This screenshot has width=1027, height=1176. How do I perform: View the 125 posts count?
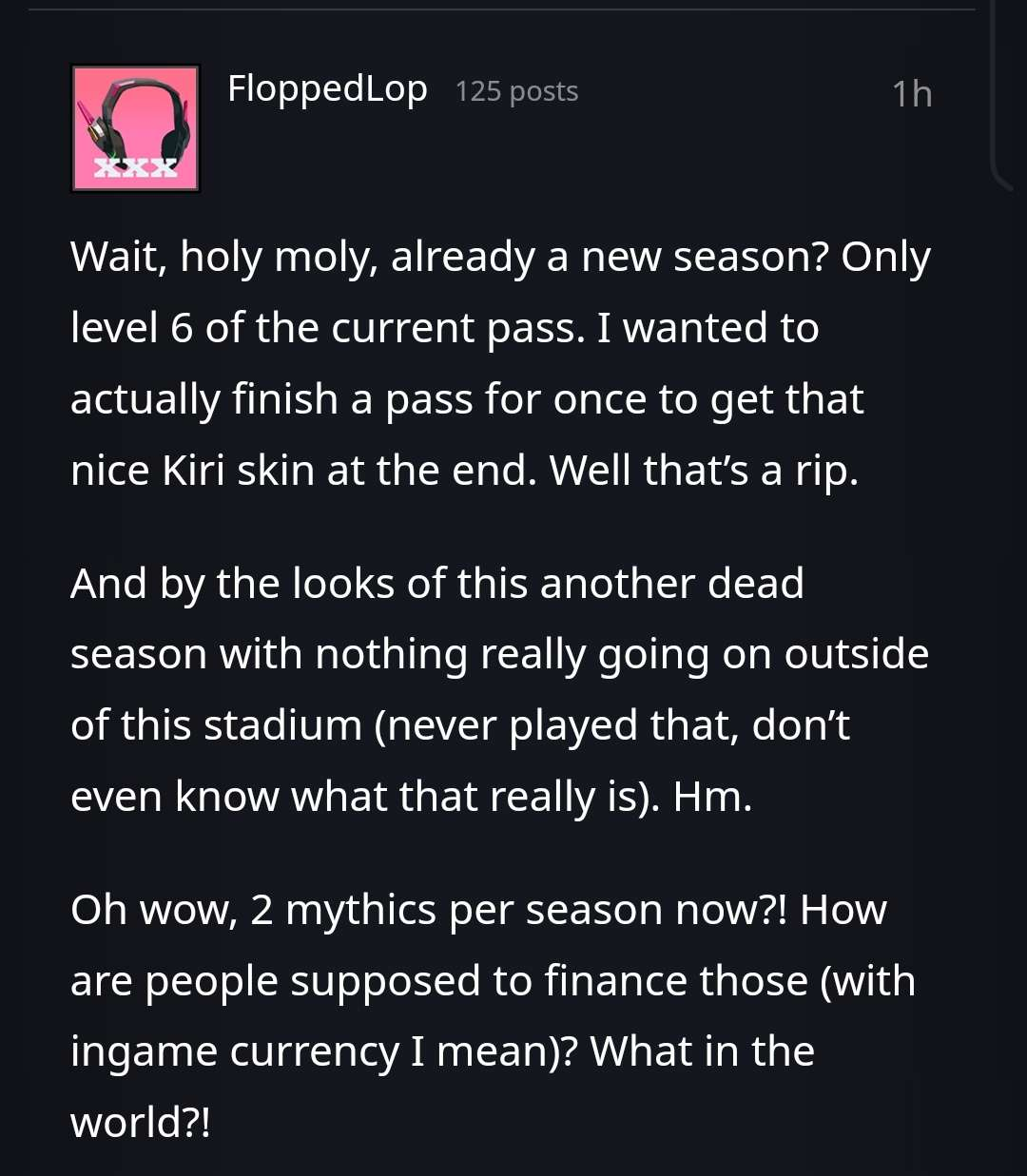pyautogui.click(x=516, y=91)
